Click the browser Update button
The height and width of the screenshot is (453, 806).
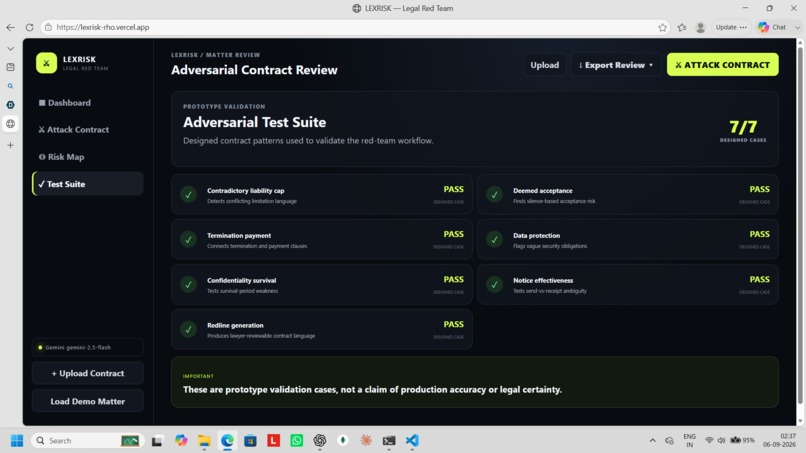click(x=731, y=27)
